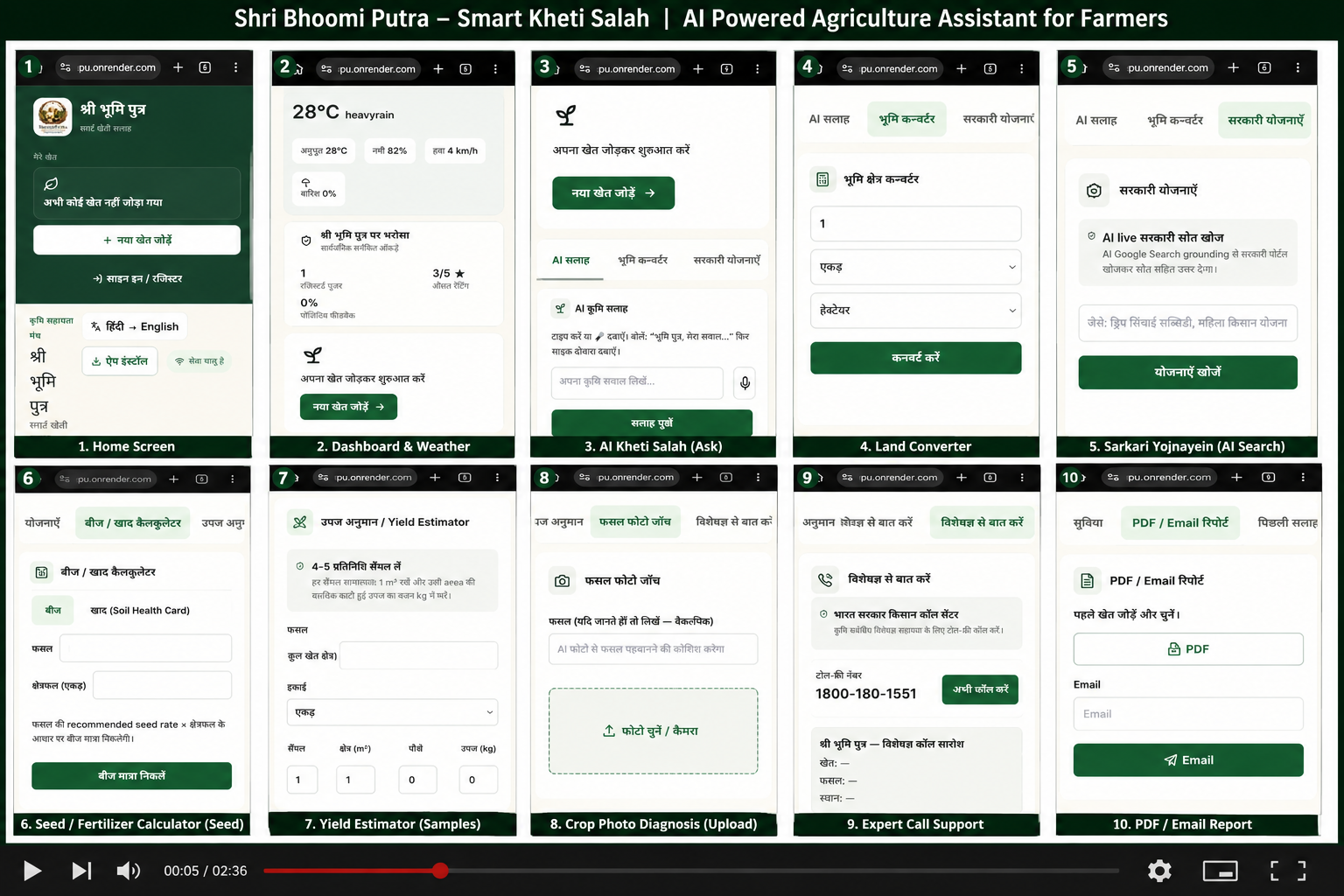Click icon beside बीज / खाद कैलकुलेटर heading

point(41,572)
